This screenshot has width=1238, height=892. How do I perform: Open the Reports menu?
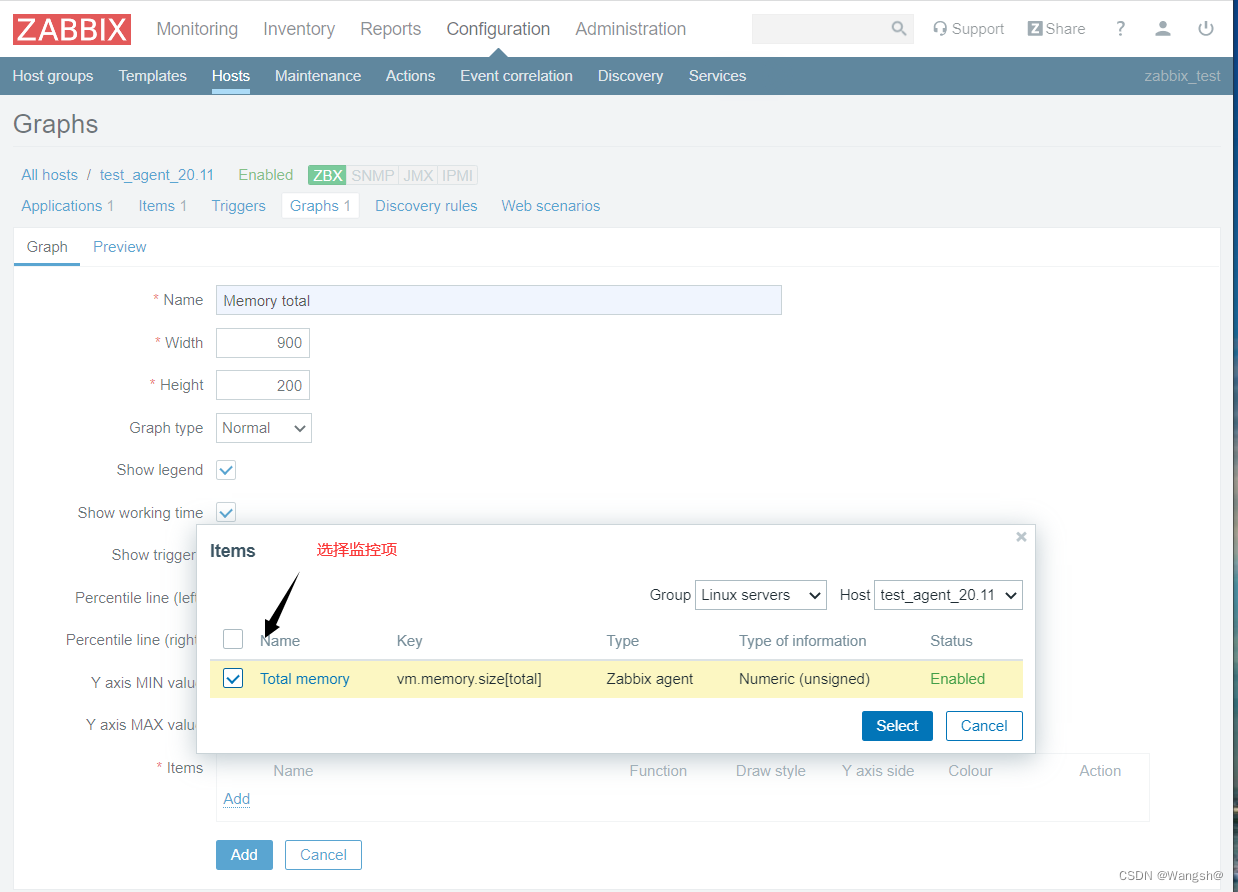click(391, 29)
